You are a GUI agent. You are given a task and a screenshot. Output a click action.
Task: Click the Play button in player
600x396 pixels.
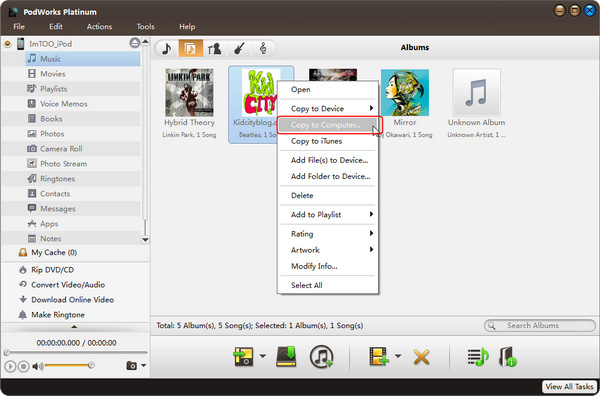coord(10,367)
